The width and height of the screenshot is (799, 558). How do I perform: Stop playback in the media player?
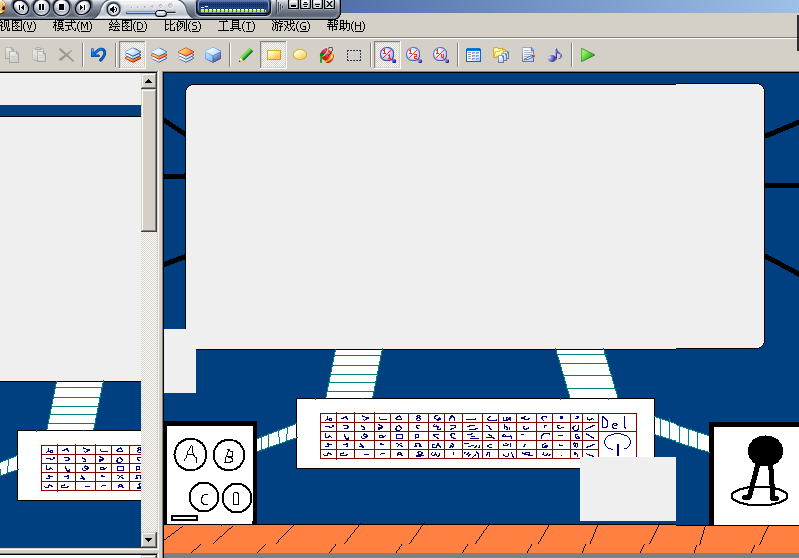coord(62,7)
